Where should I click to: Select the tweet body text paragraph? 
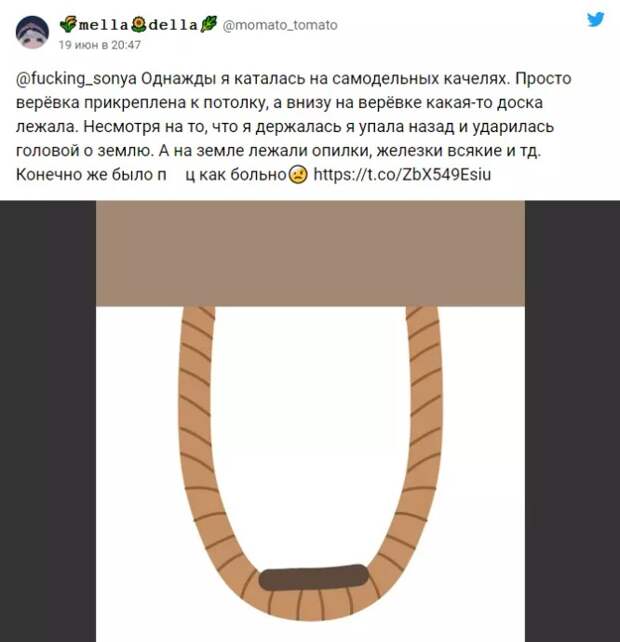click(293, 127)
